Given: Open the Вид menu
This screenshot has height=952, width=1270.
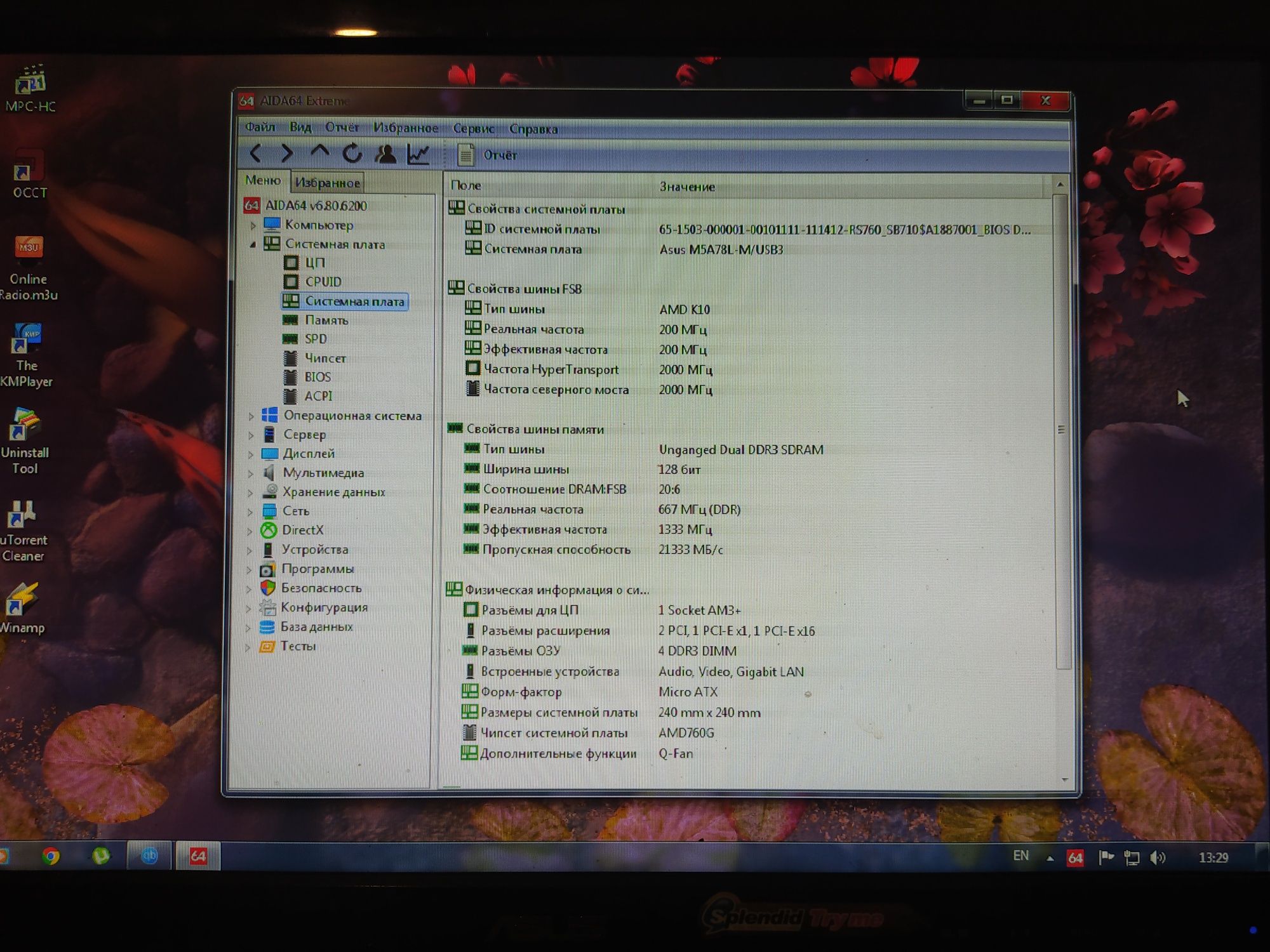Looking at the screenshot, I should point(300,127).
